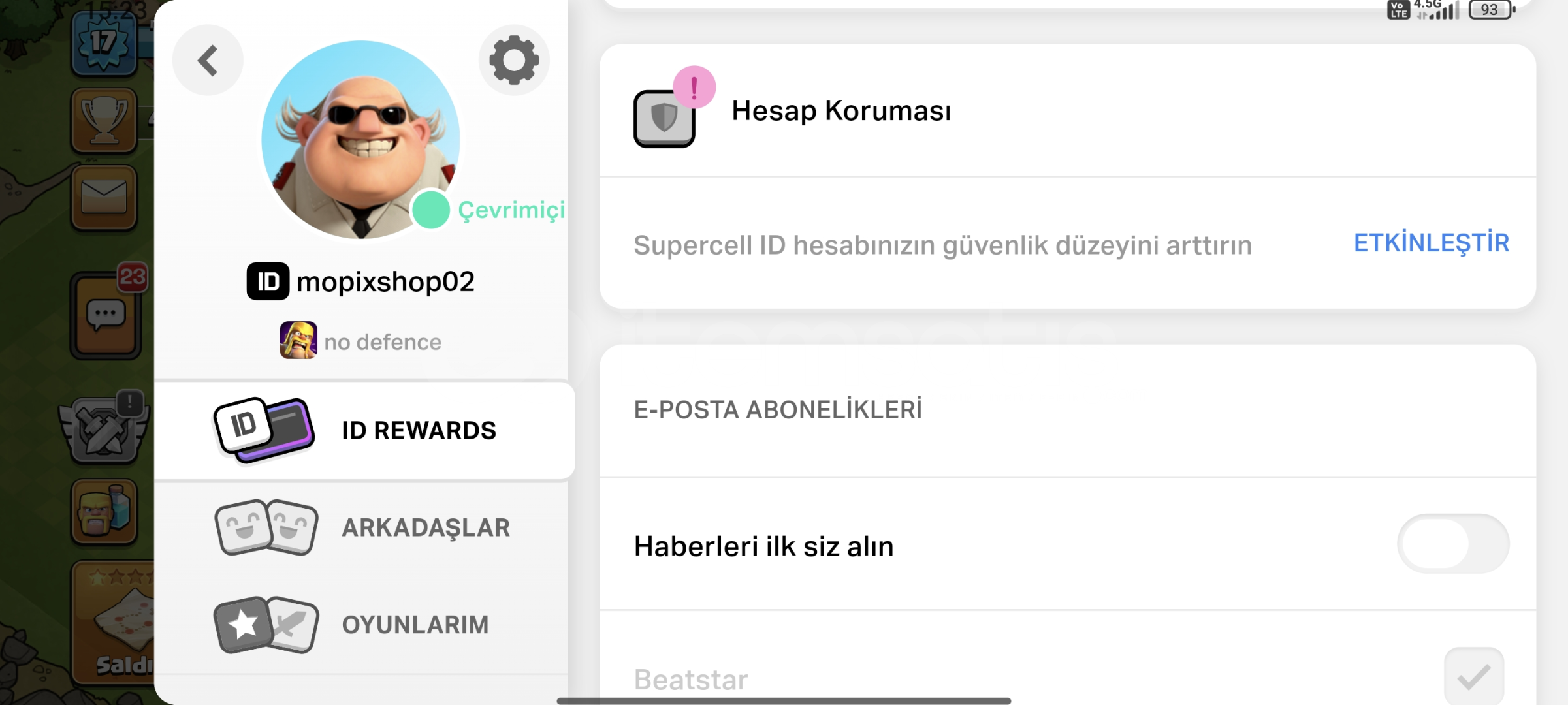Tap the level 17 experience badge

(104, 42)
